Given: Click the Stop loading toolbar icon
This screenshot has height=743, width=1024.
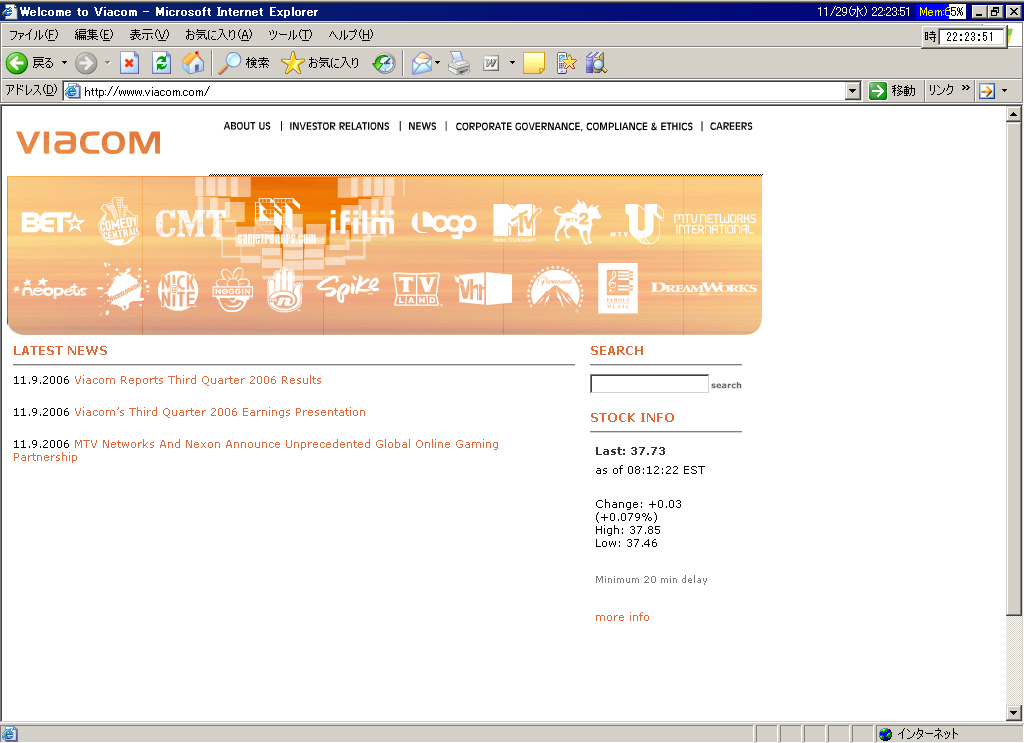Looking at the screenshot, I should [x=129, y=63].
